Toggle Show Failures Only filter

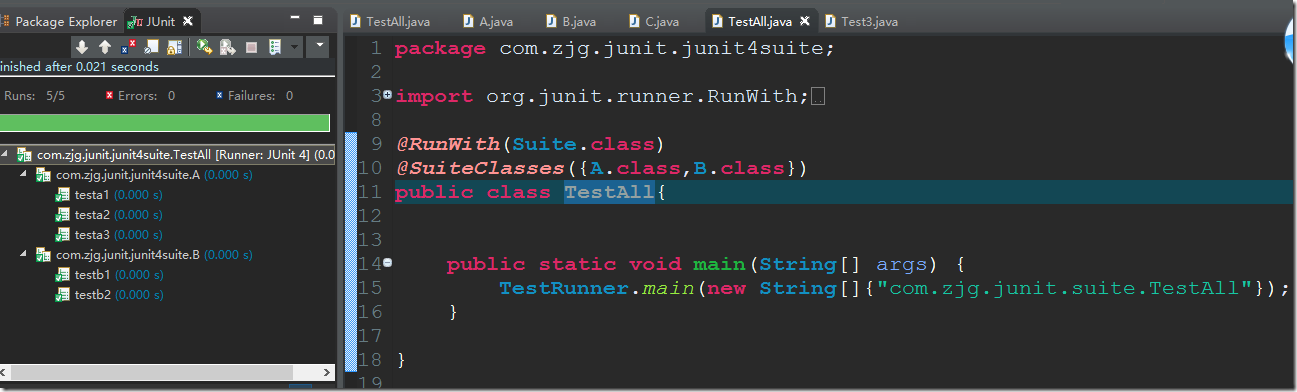tap(128, 46)
